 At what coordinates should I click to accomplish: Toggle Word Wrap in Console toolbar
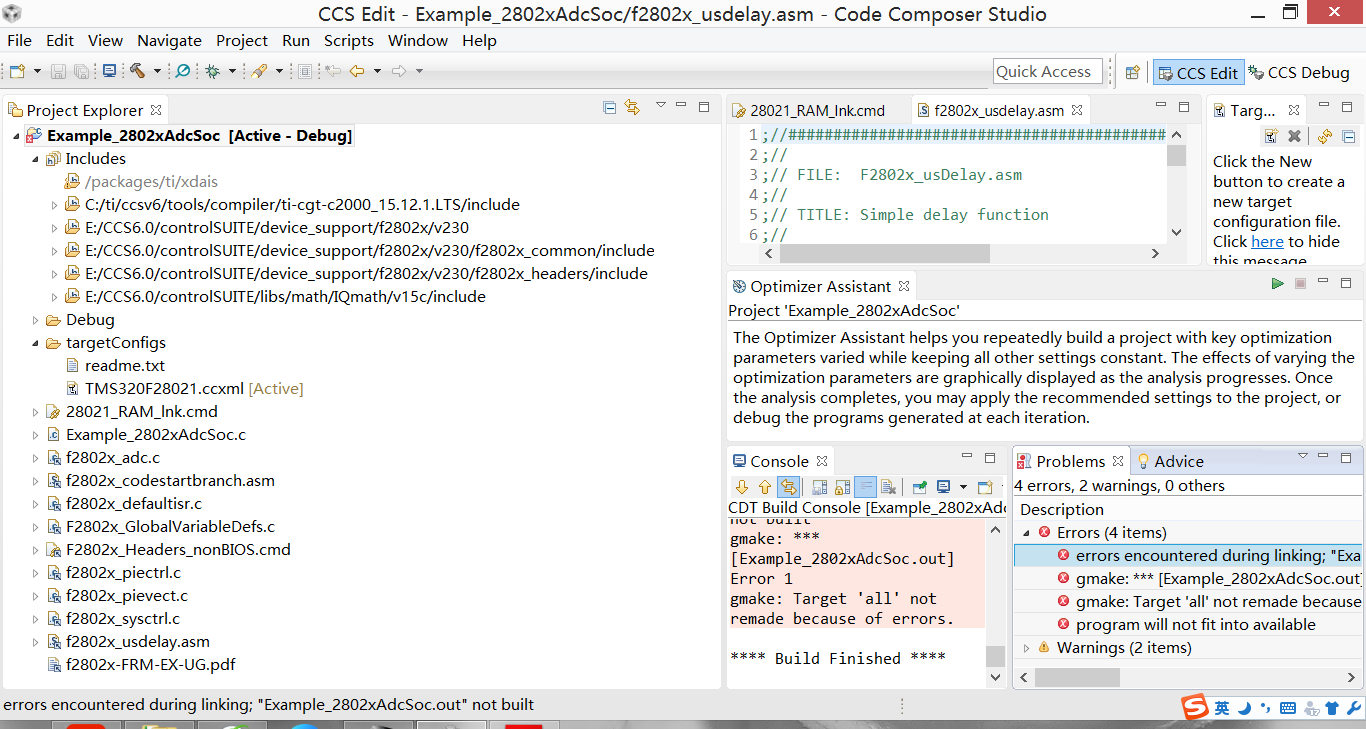865,487
